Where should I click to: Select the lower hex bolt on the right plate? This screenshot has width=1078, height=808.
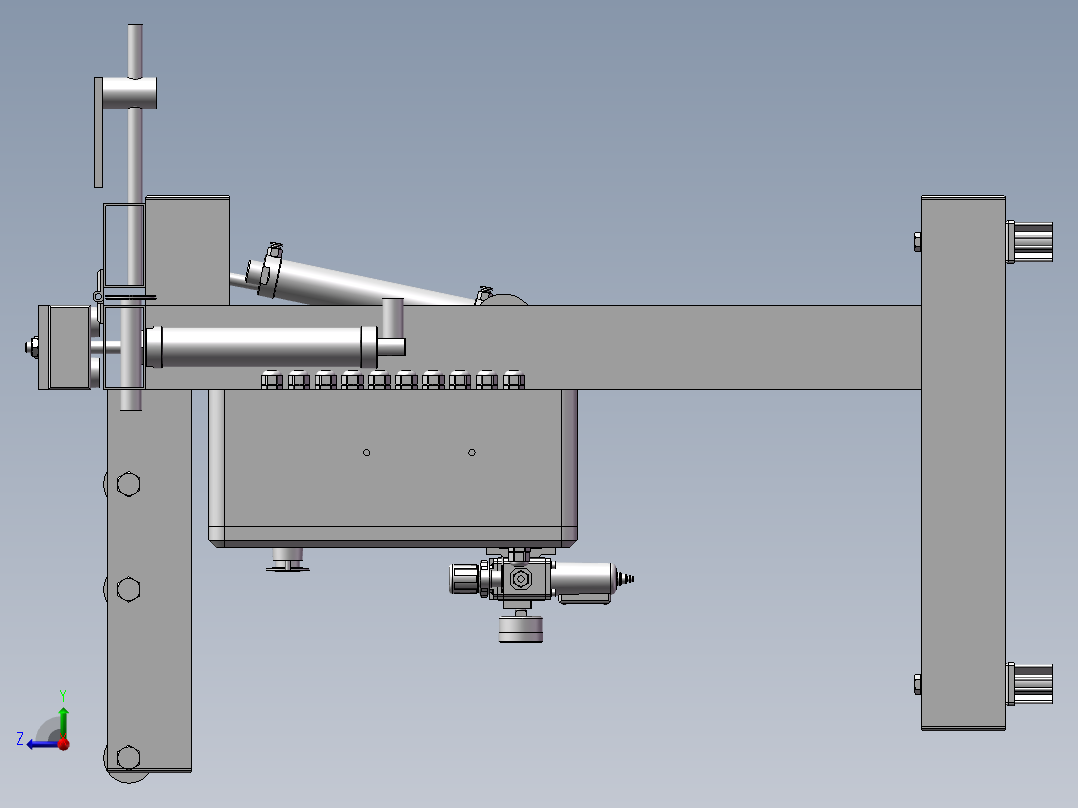point(917,684)
